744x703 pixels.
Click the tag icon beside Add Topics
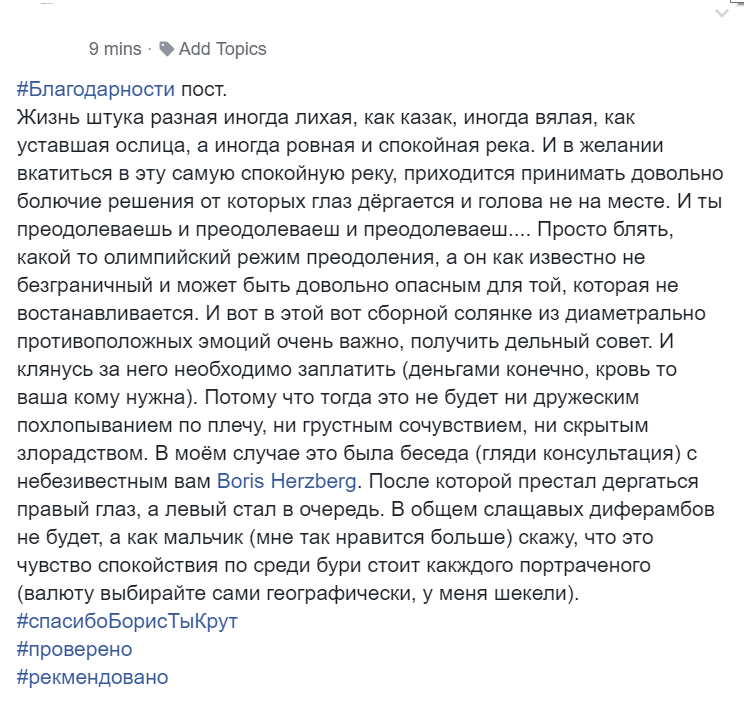click(x=166, y=49)
